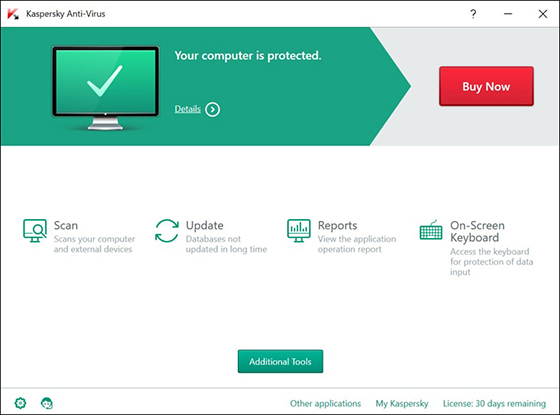Click "Access the keyboard for protection" description
The image size is (560, 415).
click(x=491, y=262)
